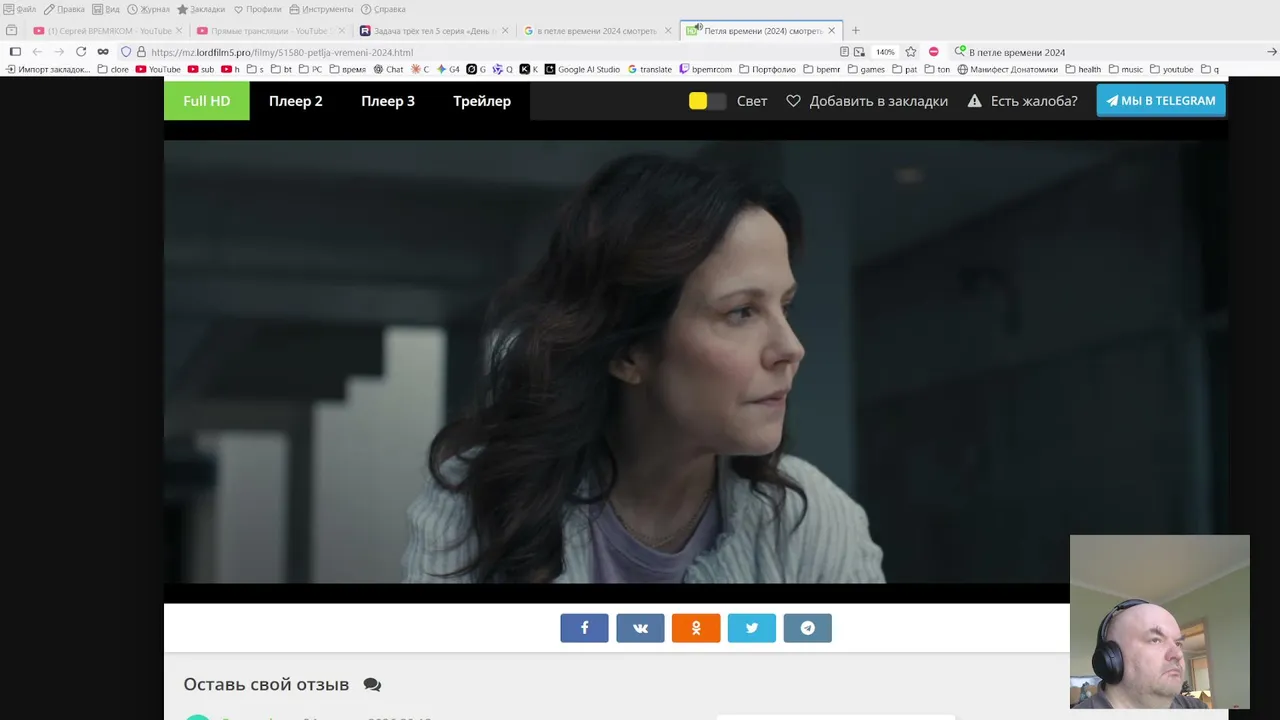Open the "Манифест Донатомики" bookmark

tap(1008, 69)
